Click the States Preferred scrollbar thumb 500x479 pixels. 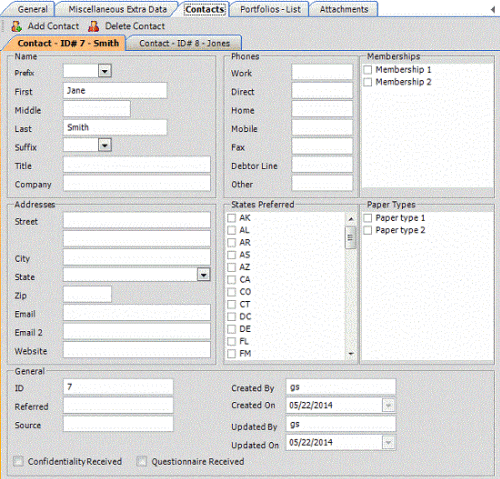(350, 237)
